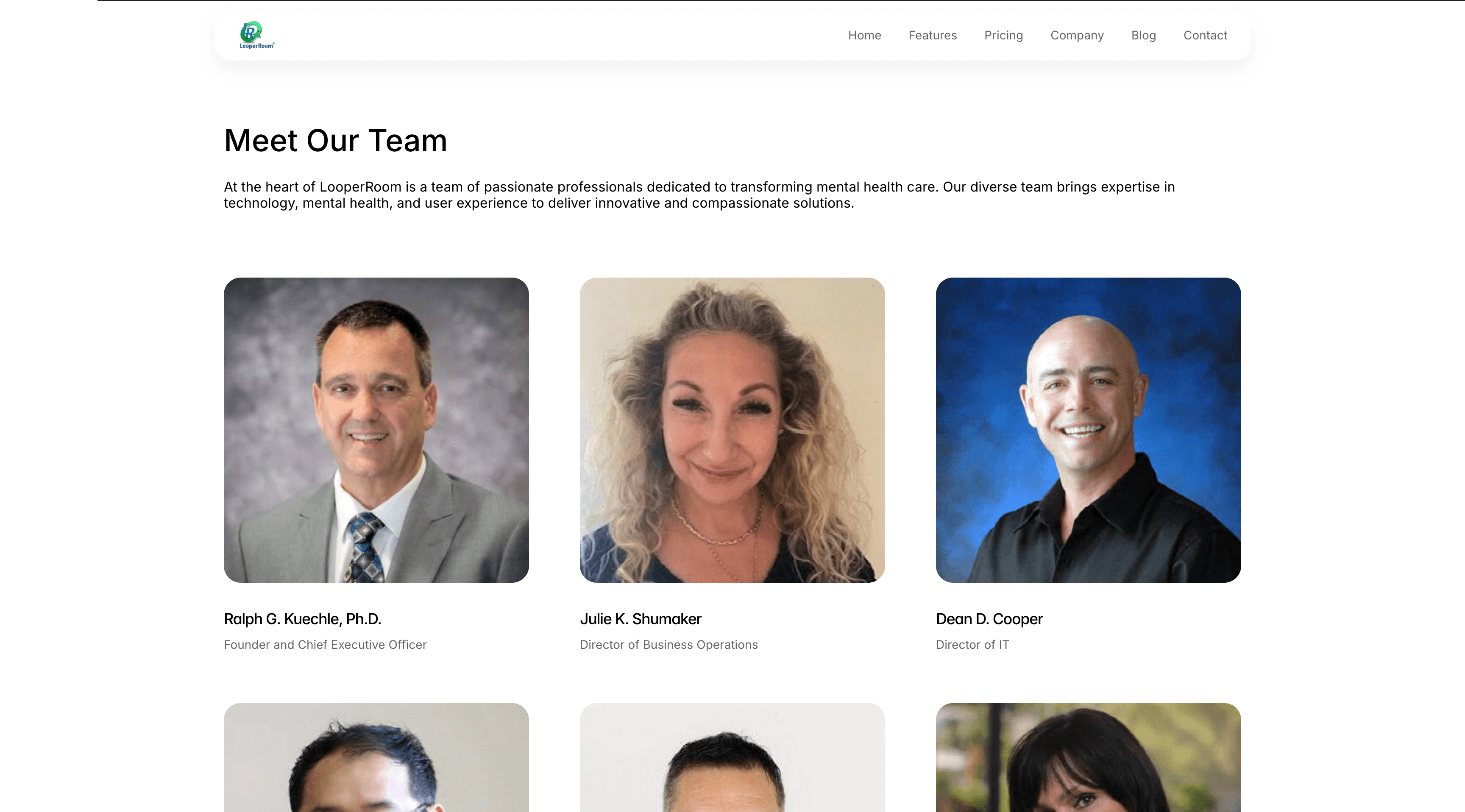Select the name Dean D. Cooper
The height and width of the screenshot is (812, 1465).
click(989, 619)
